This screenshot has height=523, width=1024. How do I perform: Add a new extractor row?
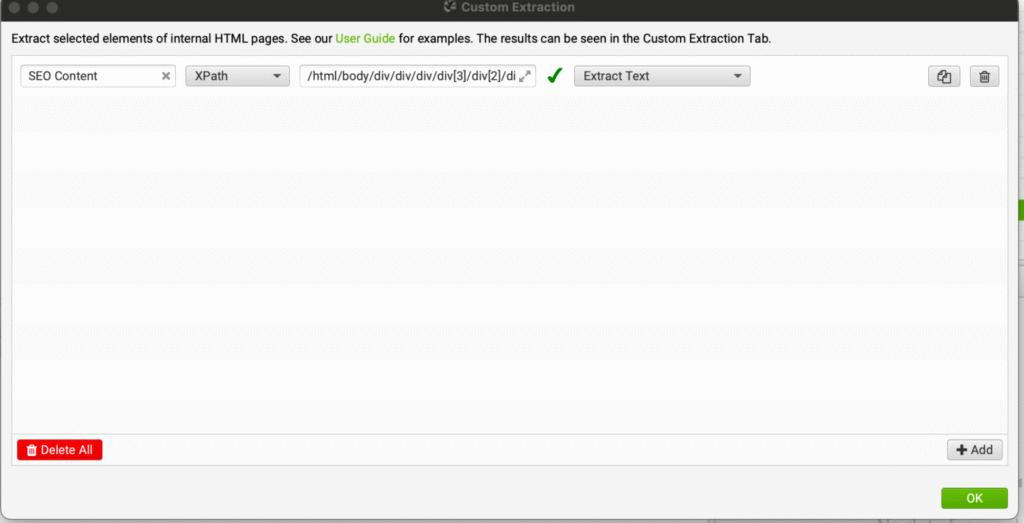(974, 450)
